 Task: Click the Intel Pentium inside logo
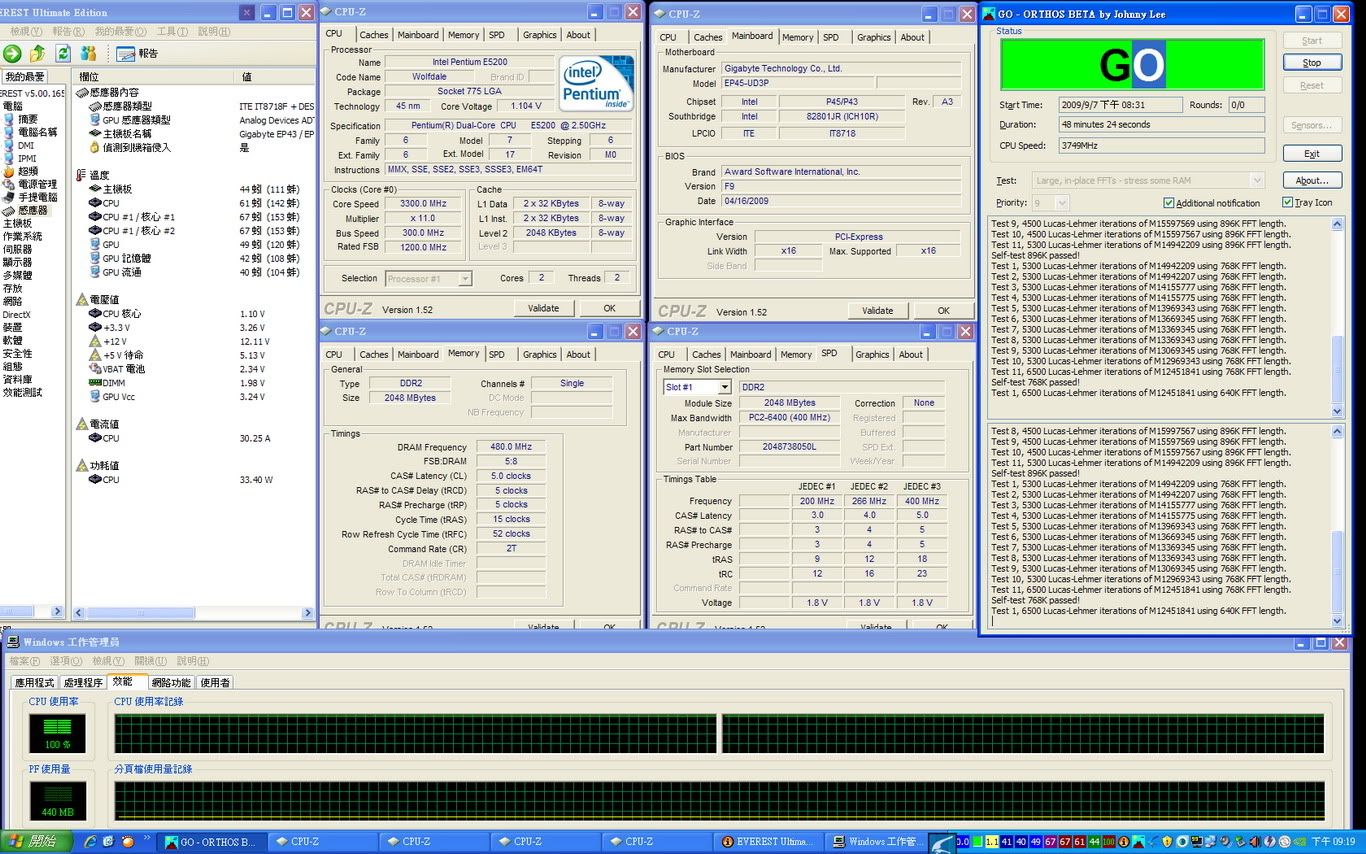tap(596, 83)
